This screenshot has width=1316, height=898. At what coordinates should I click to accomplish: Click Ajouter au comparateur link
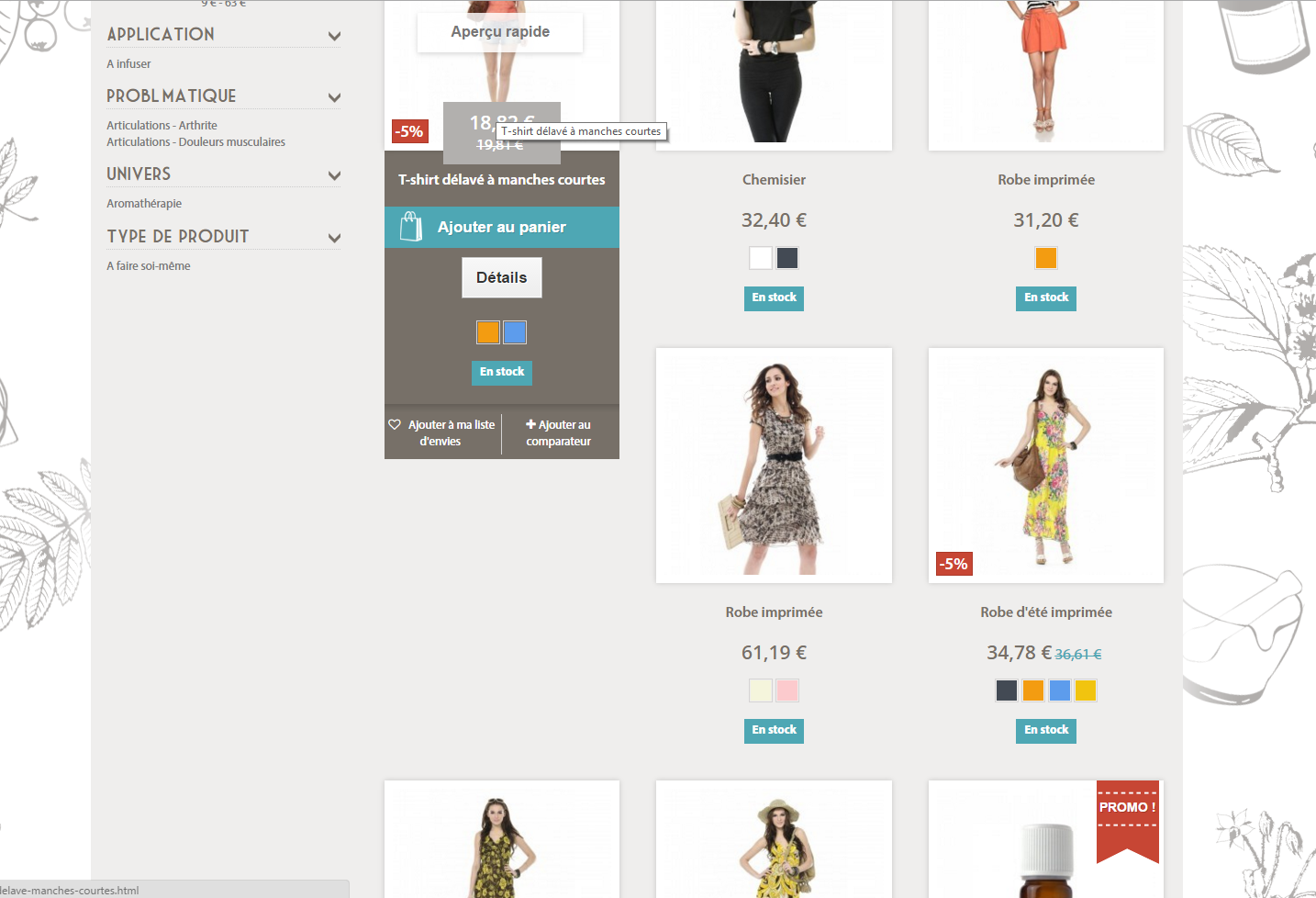(558, 433)
